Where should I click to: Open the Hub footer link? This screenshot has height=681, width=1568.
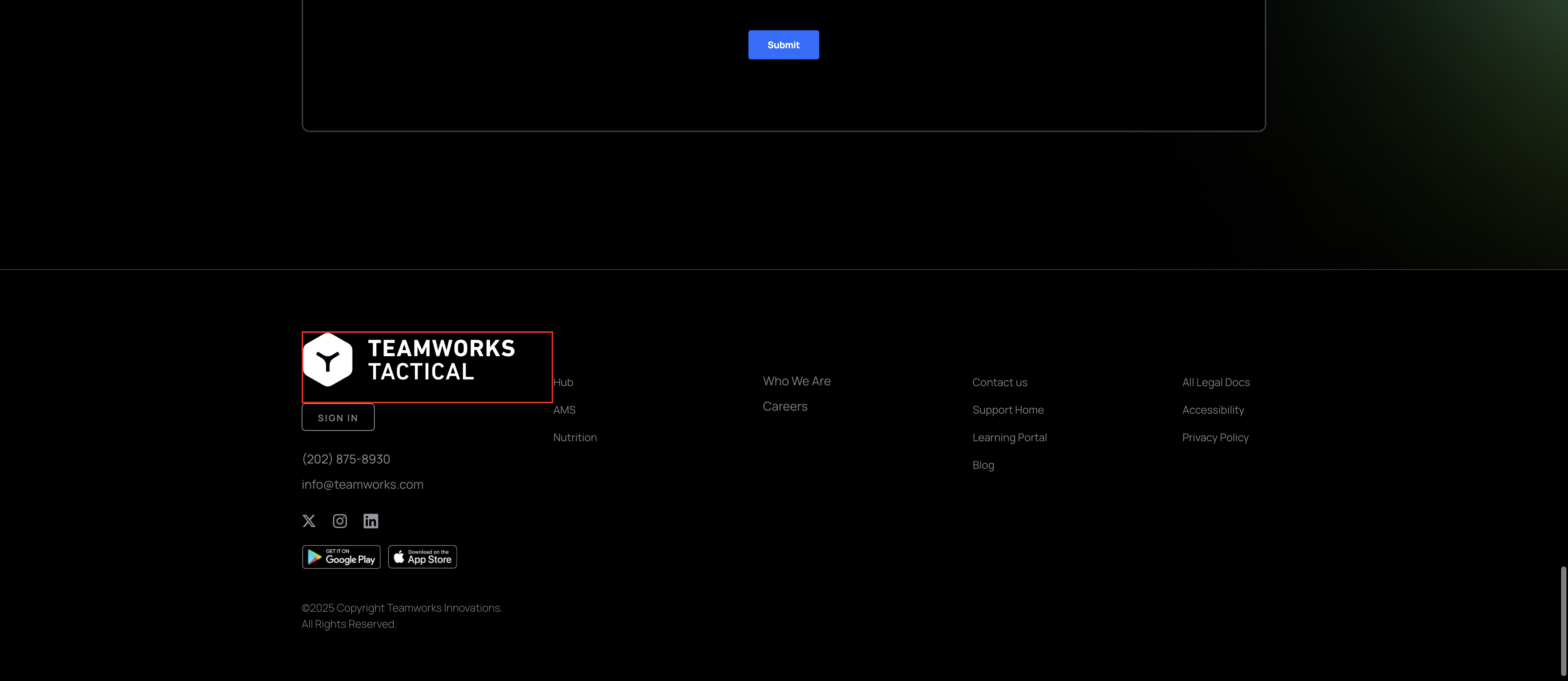[x=563, y=383]
